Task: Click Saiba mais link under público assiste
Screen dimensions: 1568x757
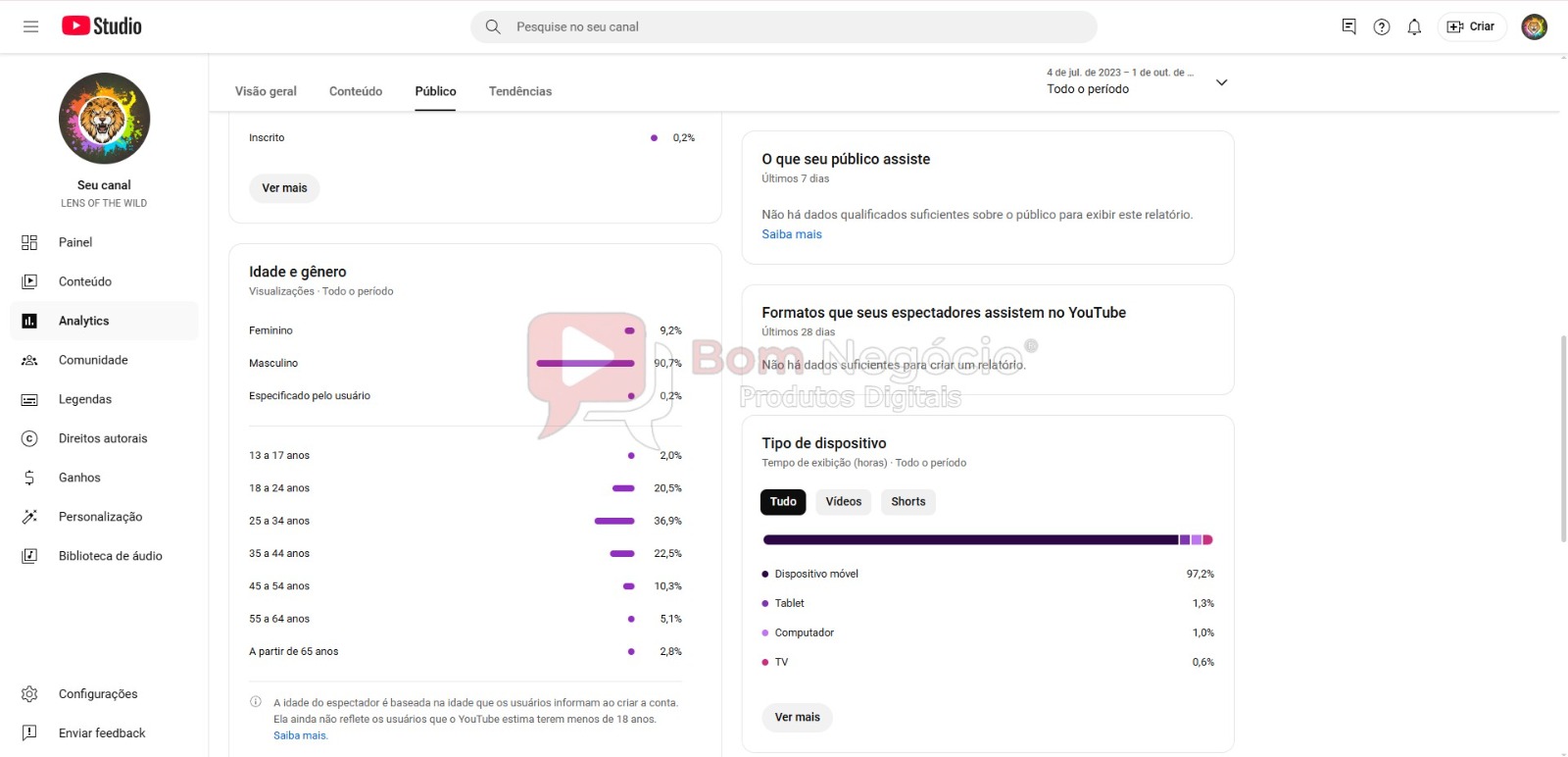Action: point(792,234)
